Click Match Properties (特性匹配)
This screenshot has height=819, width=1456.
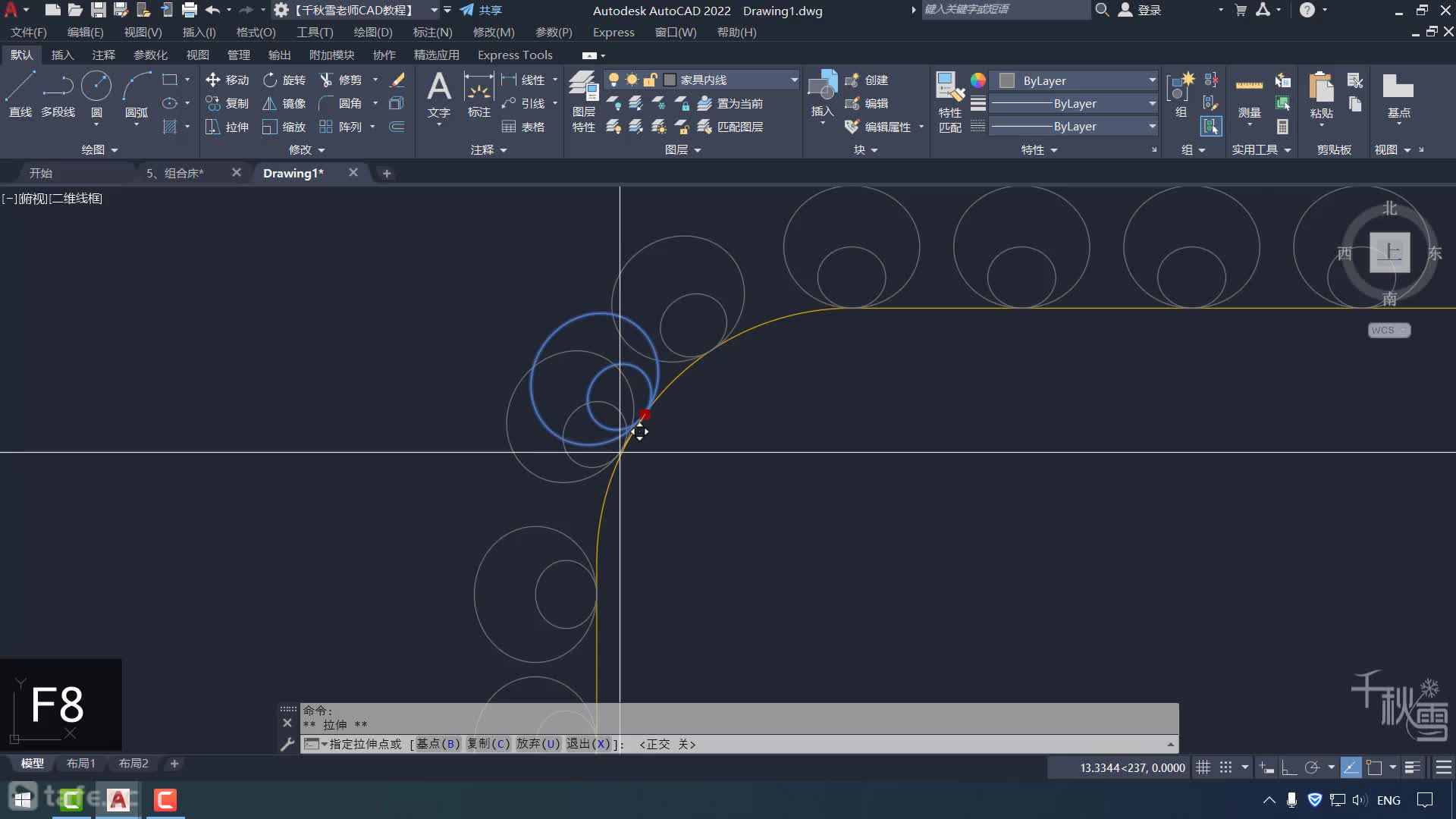[x=949, y=102]
